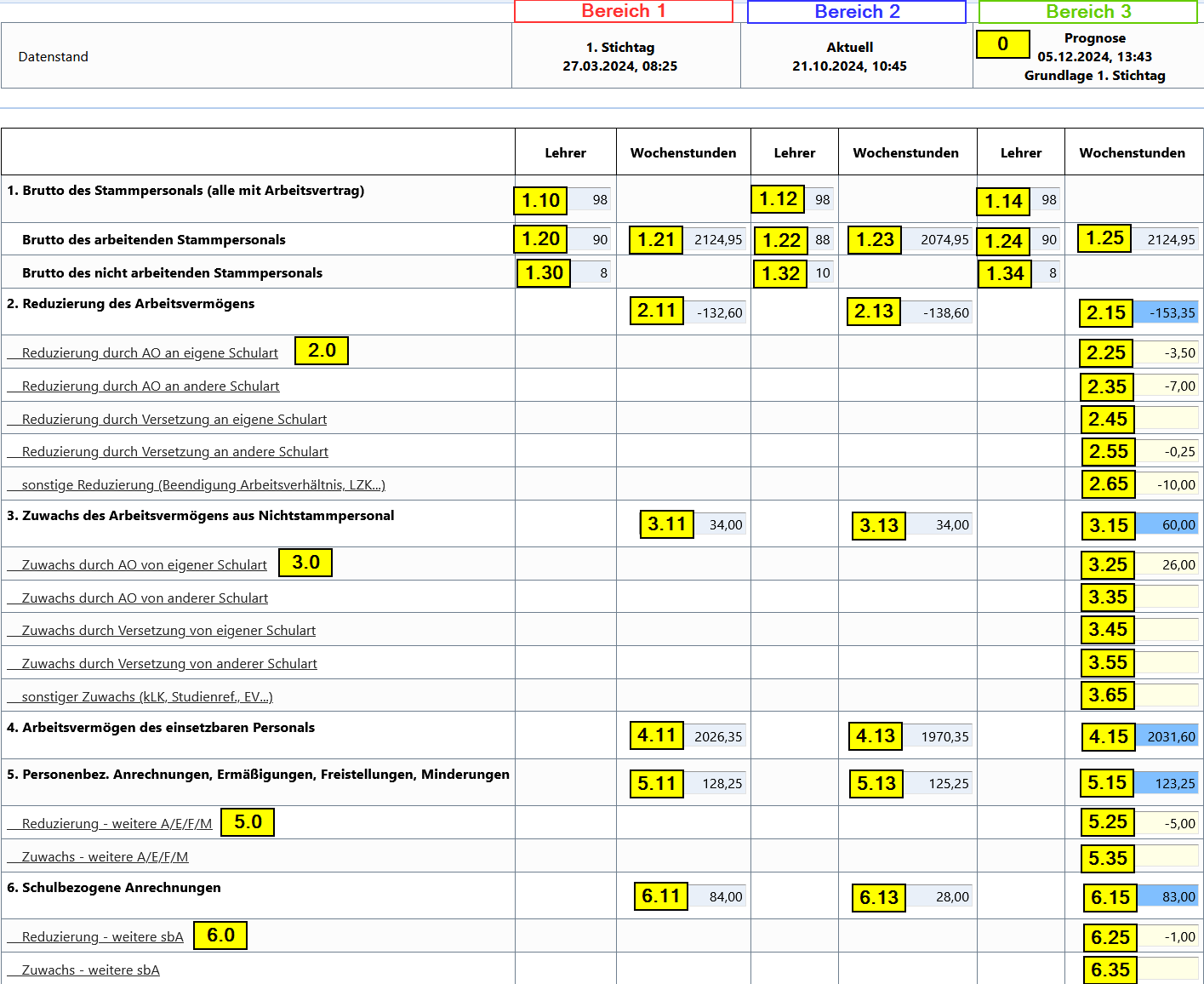Open 'Reduzierung - weitere A/E/F/M' link
The height and width of the screenshot is (984, 1204).
(117, 824)
